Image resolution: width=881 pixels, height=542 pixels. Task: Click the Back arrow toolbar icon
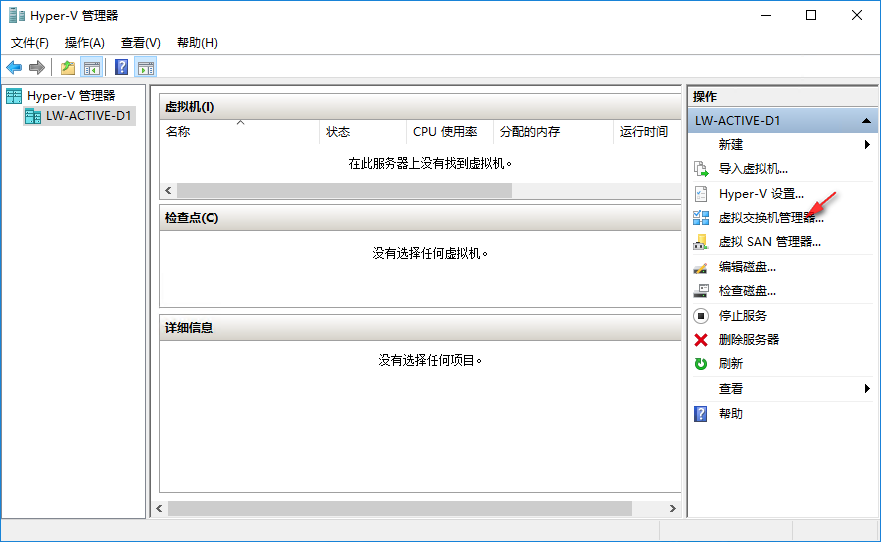coord(14,68)
